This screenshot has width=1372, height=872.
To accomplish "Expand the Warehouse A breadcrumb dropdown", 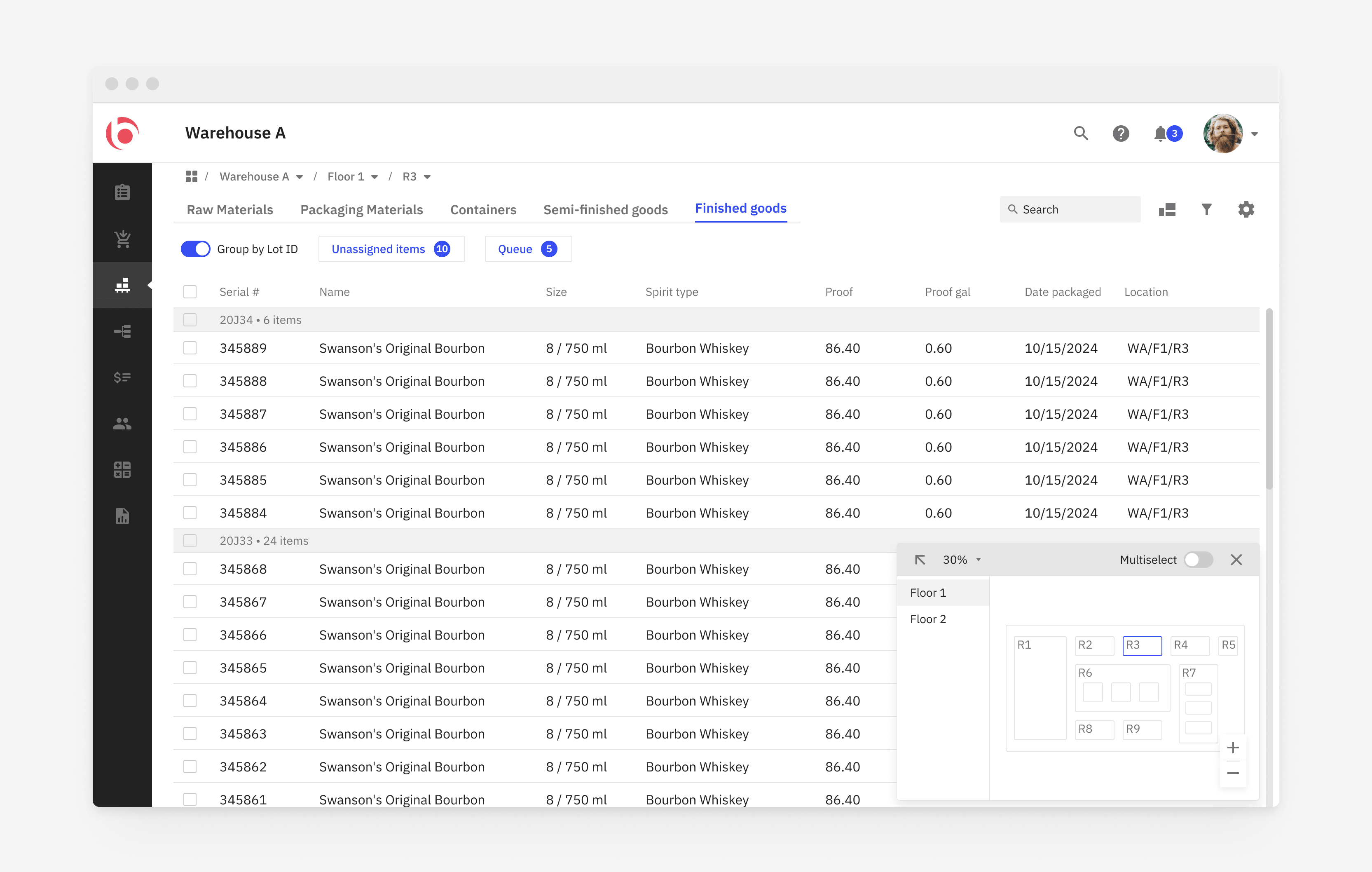I will (299, 177).
